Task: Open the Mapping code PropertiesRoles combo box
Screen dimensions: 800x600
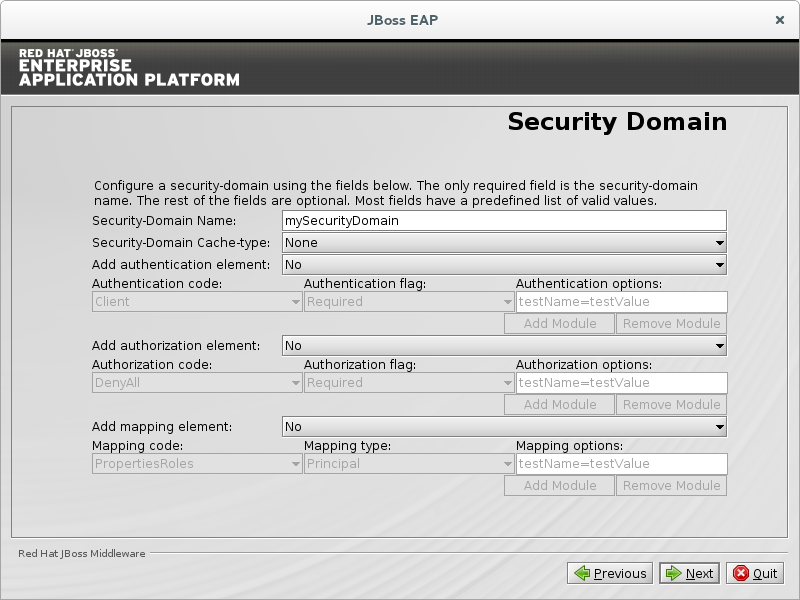Action: pos(196,464)
